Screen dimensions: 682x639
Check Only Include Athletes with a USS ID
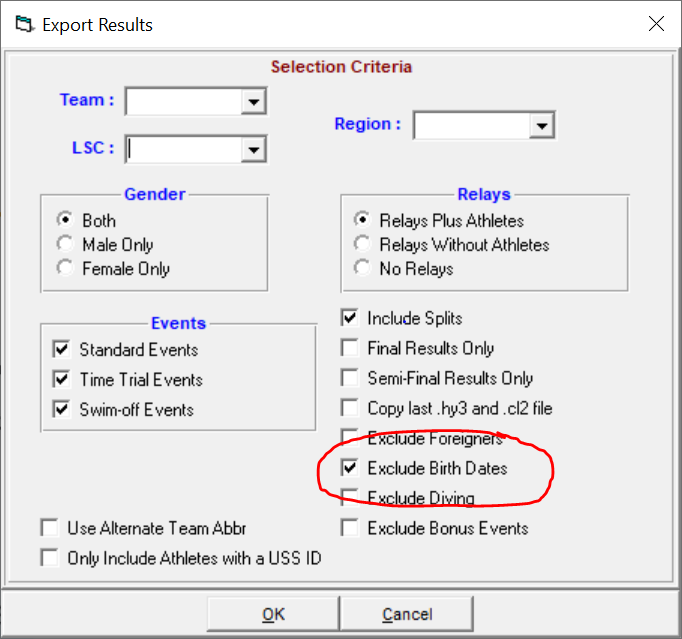49,558
